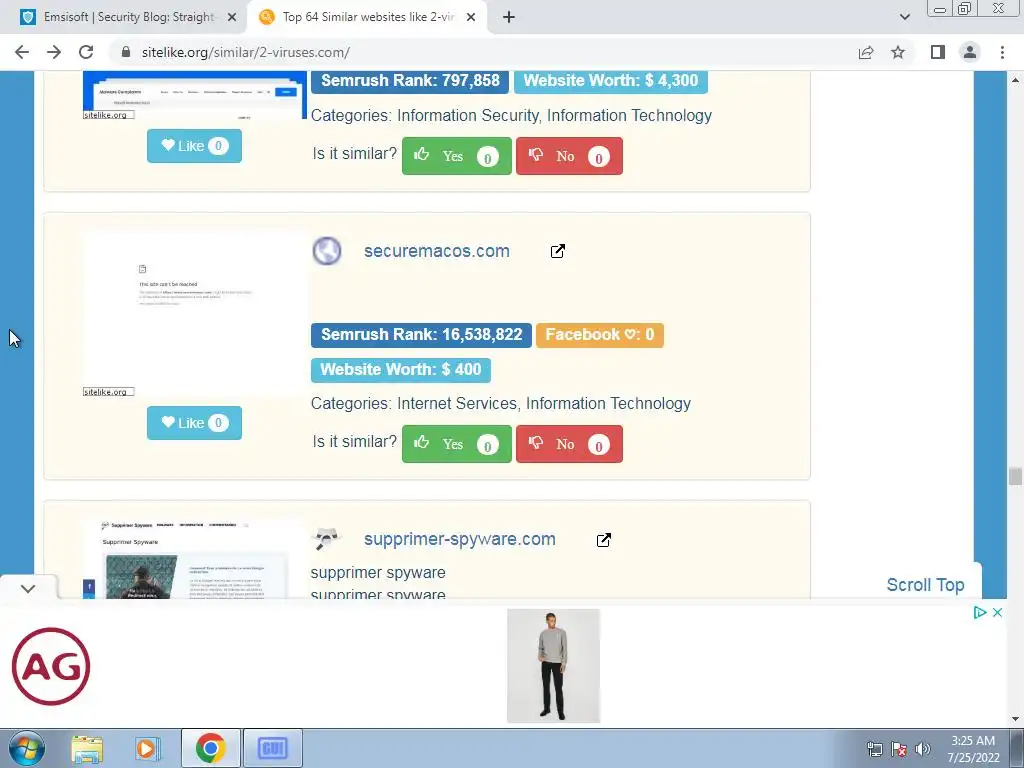Close the ad banner X
Image resolution: width=1024 pixels, height=768 pixels.
click(x=997, y=613)
